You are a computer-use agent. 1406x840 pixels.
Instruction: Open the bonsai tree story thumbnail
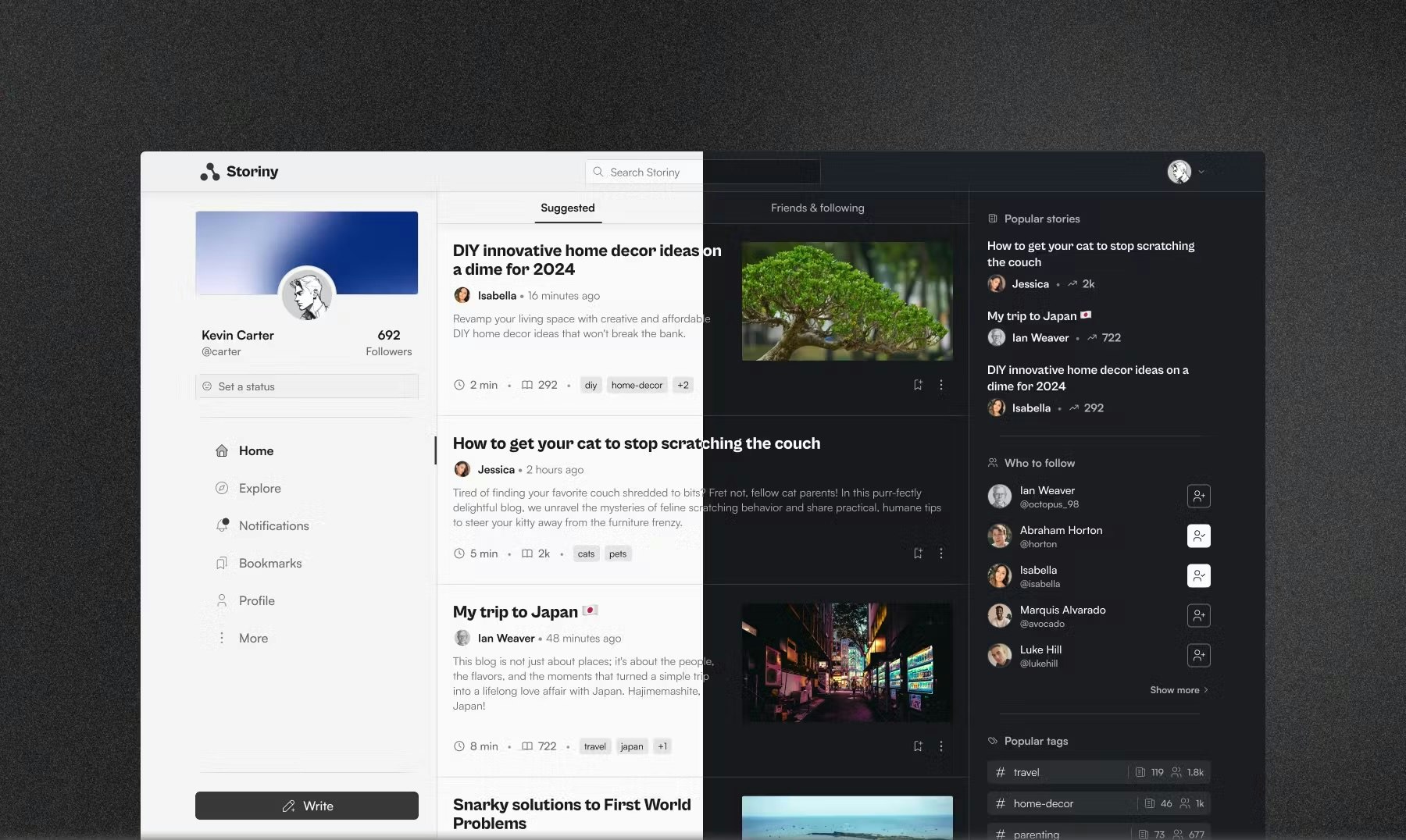[x=848, y=301]
